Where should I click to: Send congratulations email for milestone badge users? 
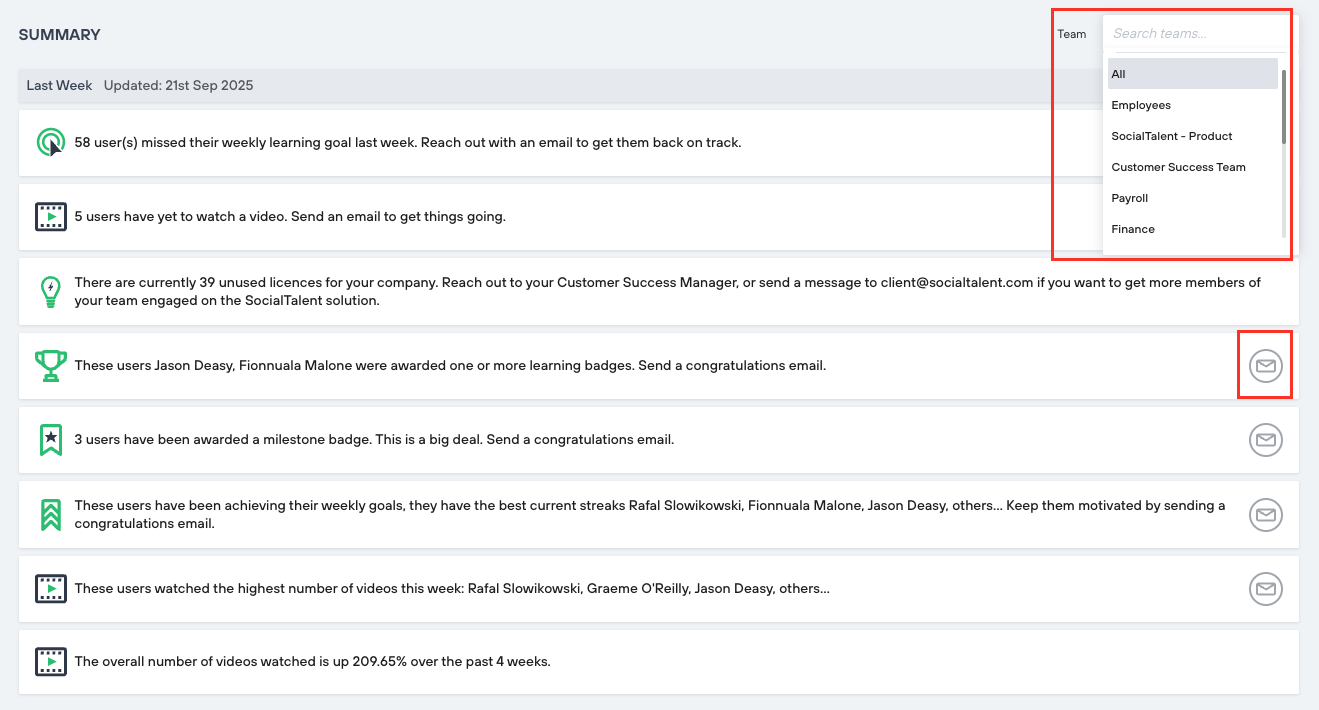tap(1265, 440)
